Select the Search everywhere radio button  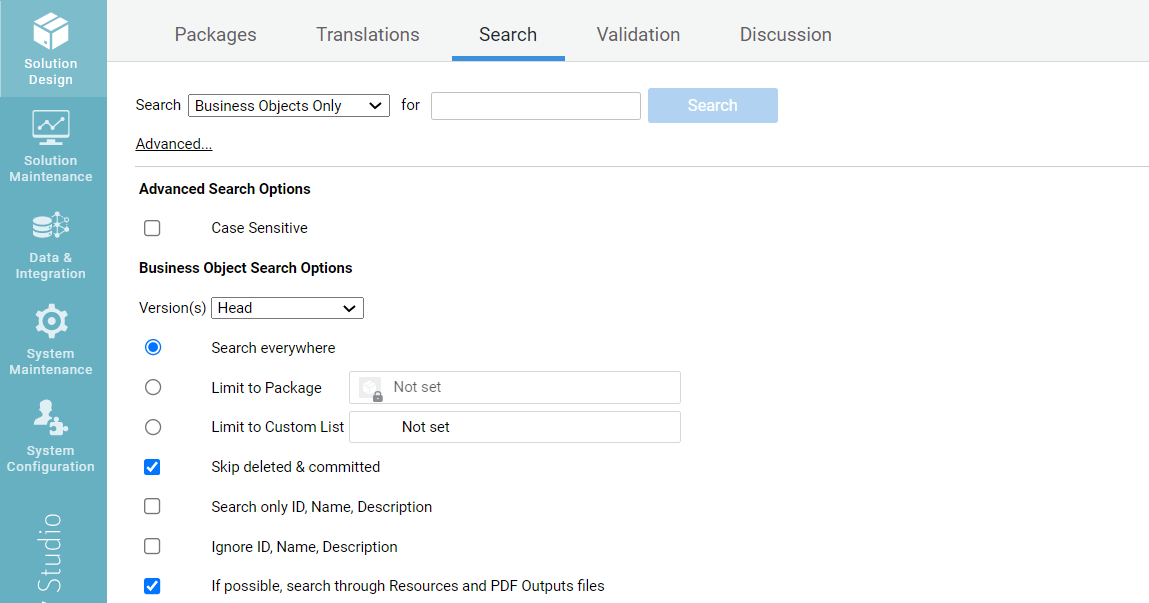153,348
